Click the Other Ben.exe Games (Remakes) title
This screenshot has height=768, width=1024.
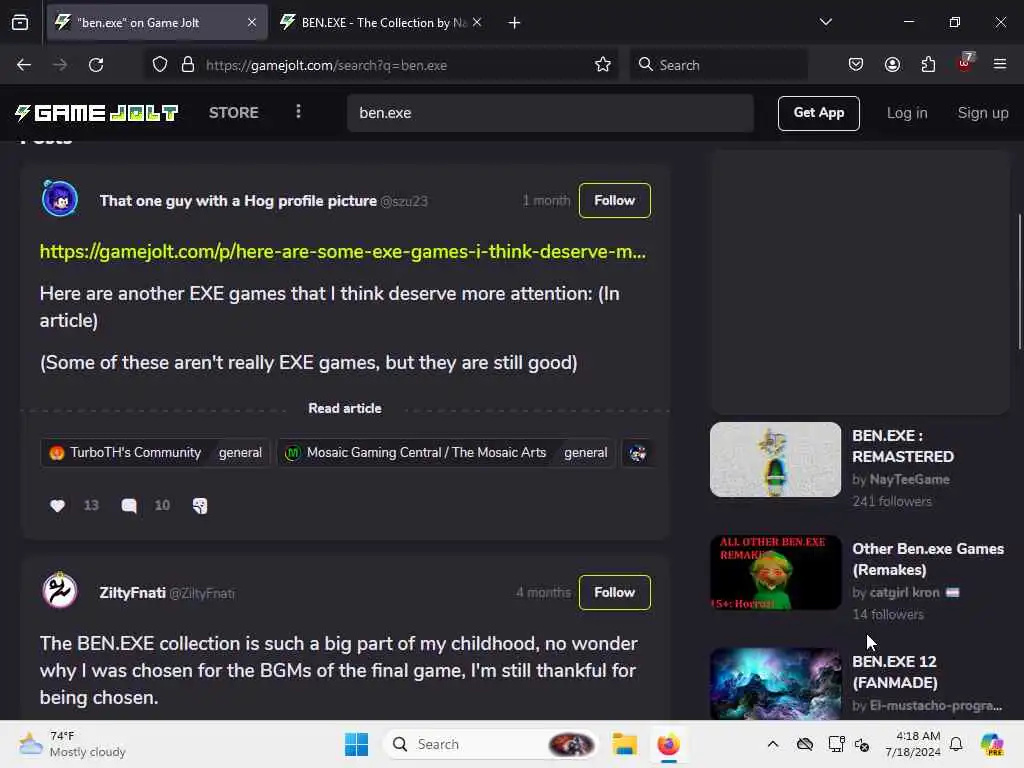click(x=928, y=559)
